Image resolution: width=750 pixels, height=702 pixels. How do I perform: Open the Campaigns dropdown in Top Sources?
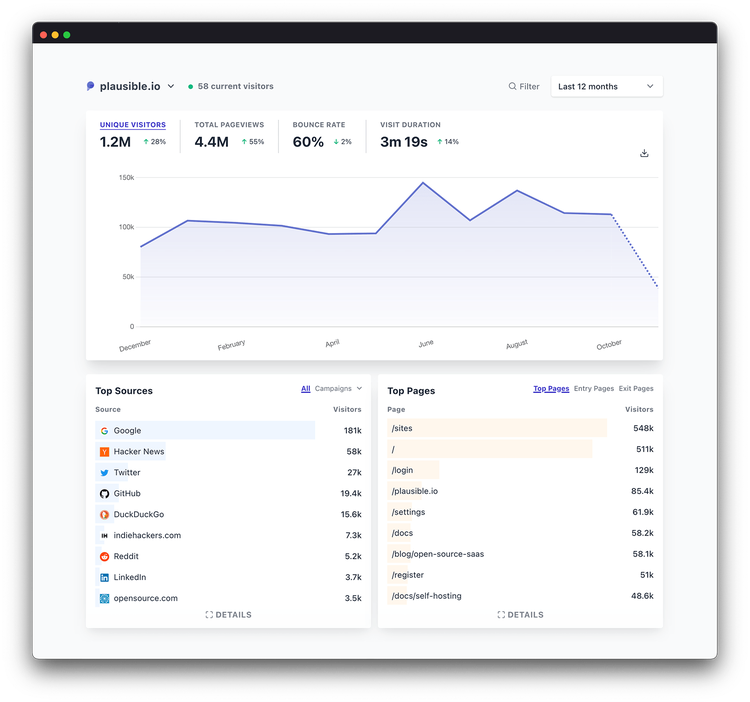[x=338, y=388]
